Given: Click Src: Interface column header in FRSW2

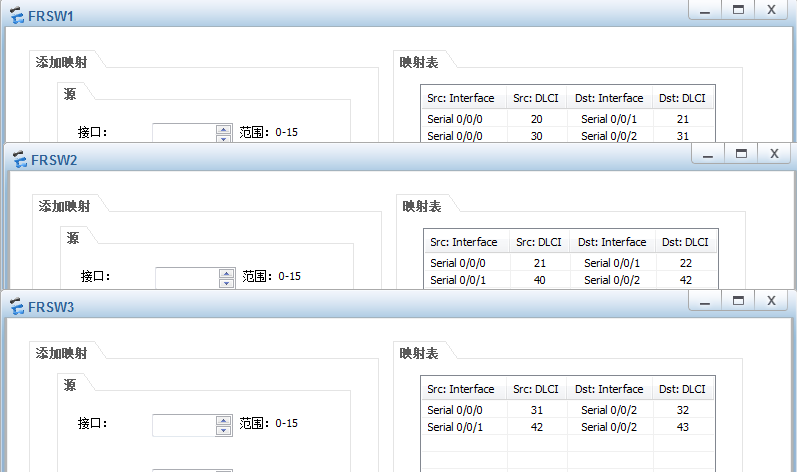Looking at the screenshot, I should (x=464, y=242).
